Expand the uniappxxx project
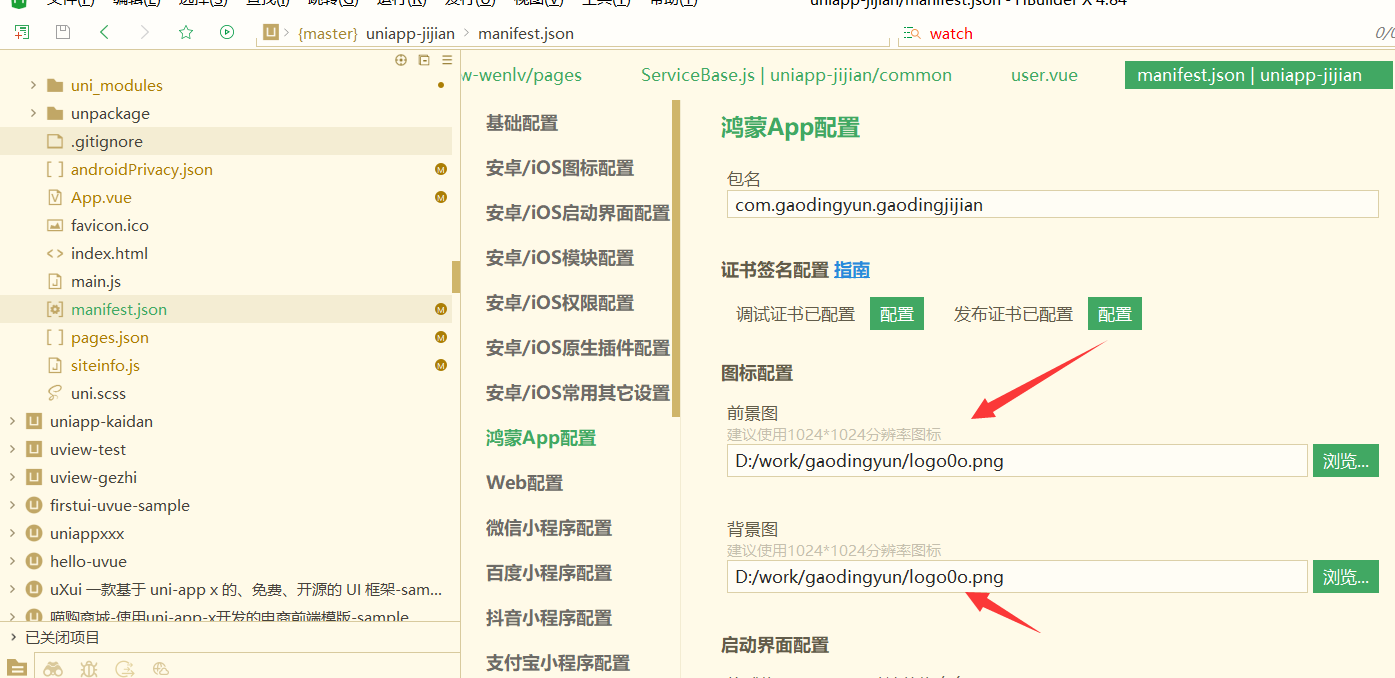The width and height of the screenshot is (1395, 678). [12, 533]
